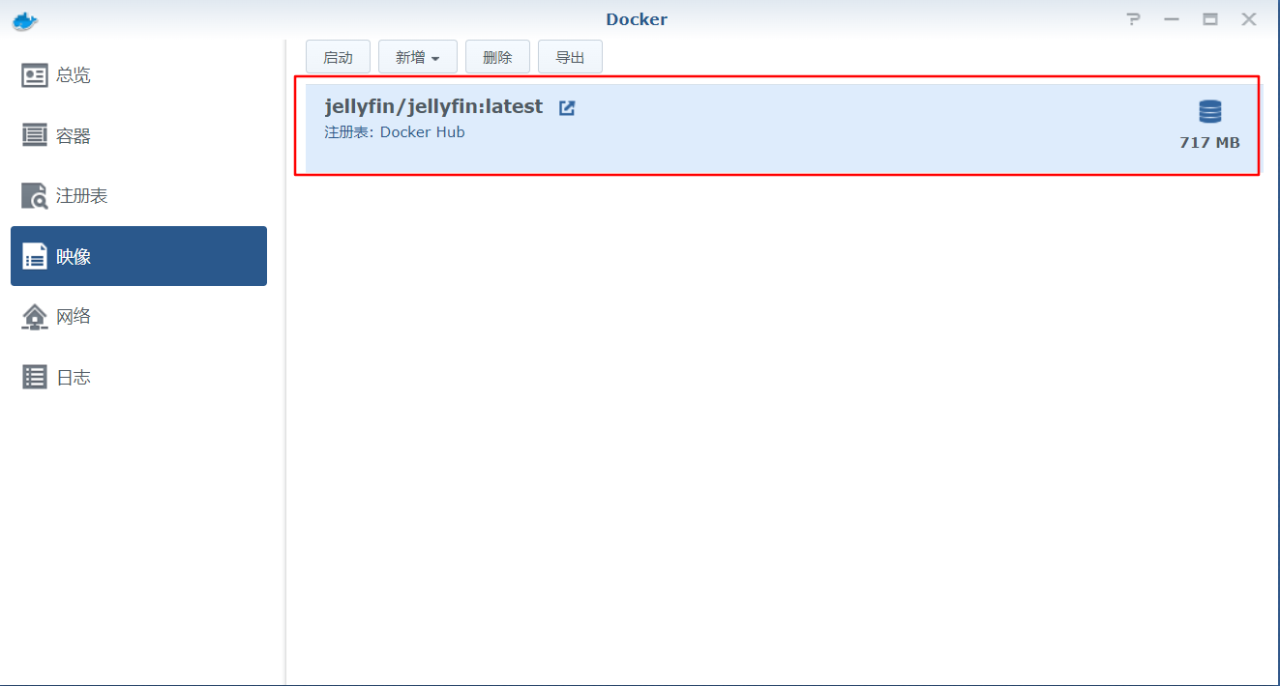Click the 717 MB size value

click(1209, 143)
